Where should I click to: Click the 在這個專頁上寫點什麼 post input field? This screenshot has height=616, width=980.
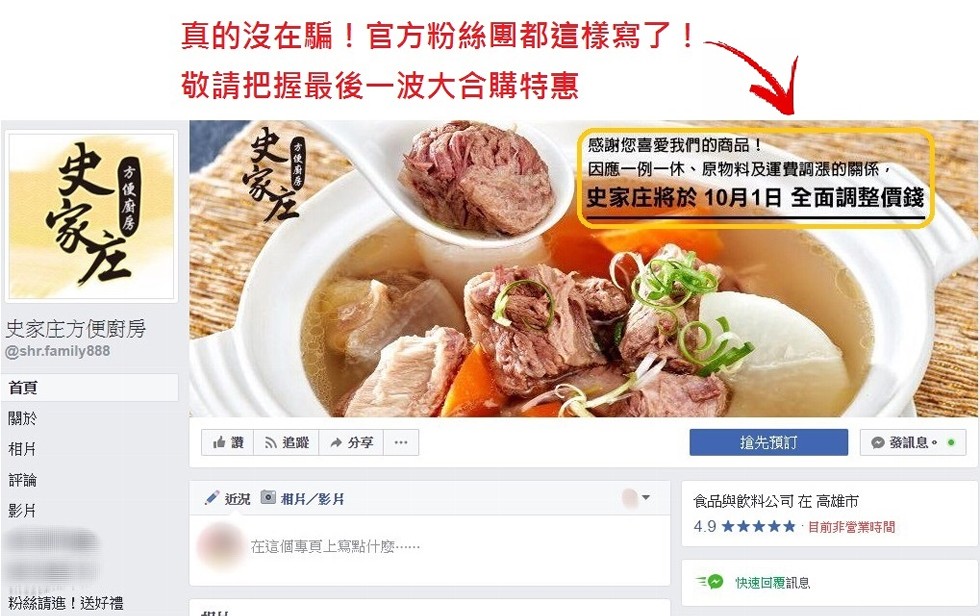click(x=335, y=547)
